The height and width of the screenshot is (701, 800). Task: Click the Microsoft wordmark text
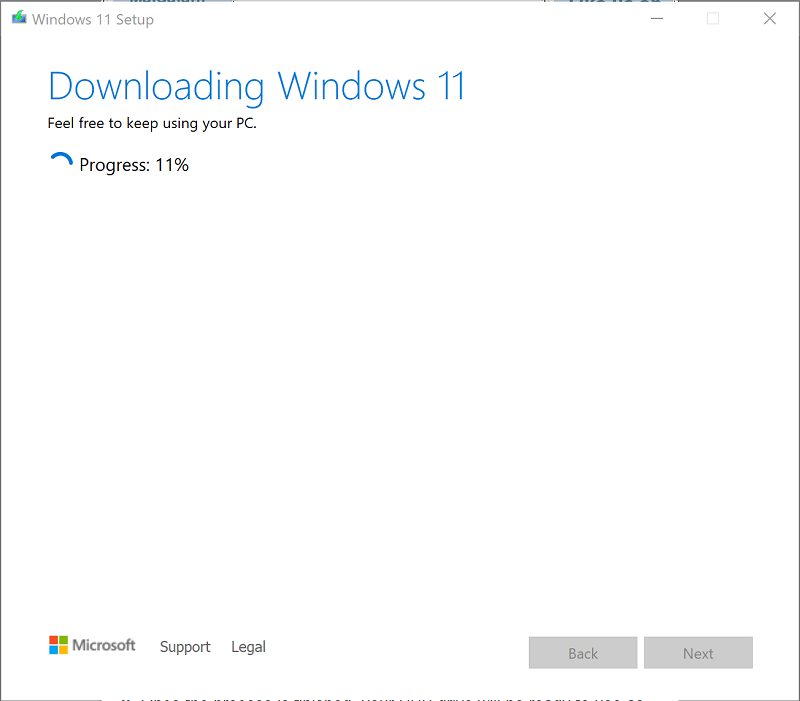point(103,645)
